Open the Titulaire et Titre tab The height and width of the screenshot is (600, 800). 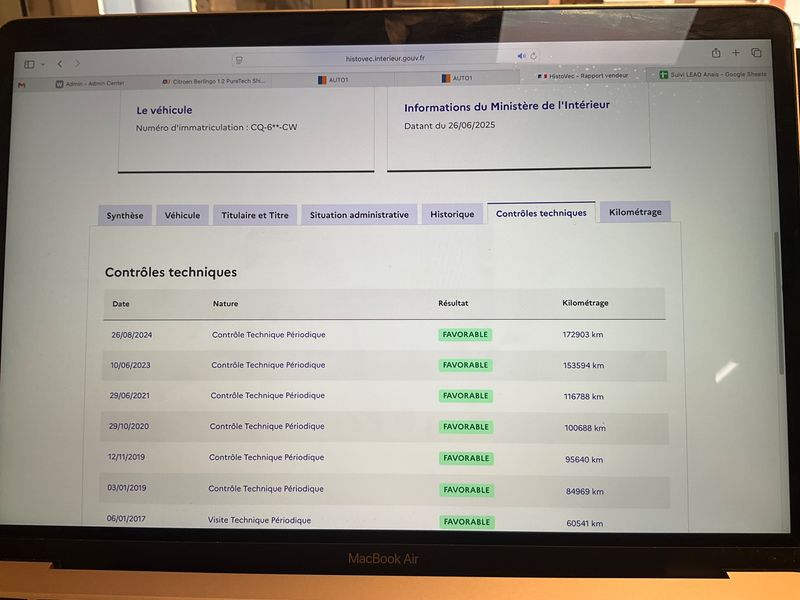coord(255,215)
